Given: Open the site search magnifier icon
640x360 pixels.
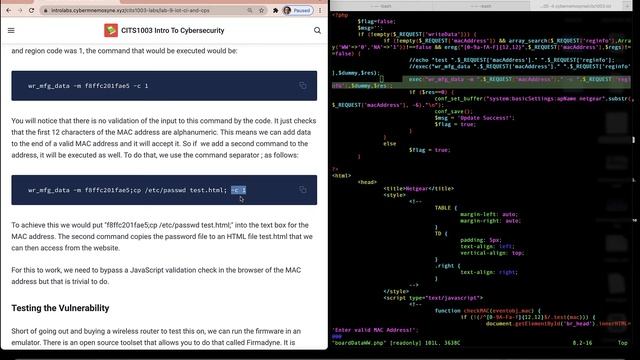Looking at the screenshot, I should (x=317, y=30).
